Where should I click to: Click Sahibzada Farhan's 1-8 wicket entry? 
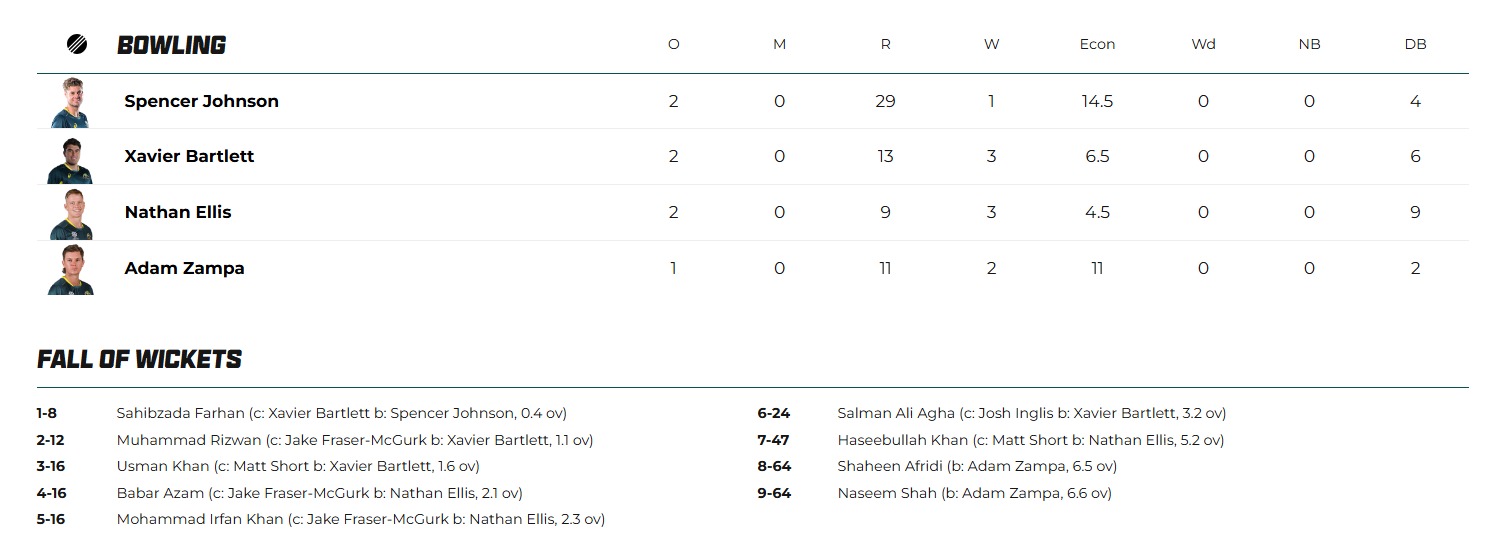pos(341,413)
